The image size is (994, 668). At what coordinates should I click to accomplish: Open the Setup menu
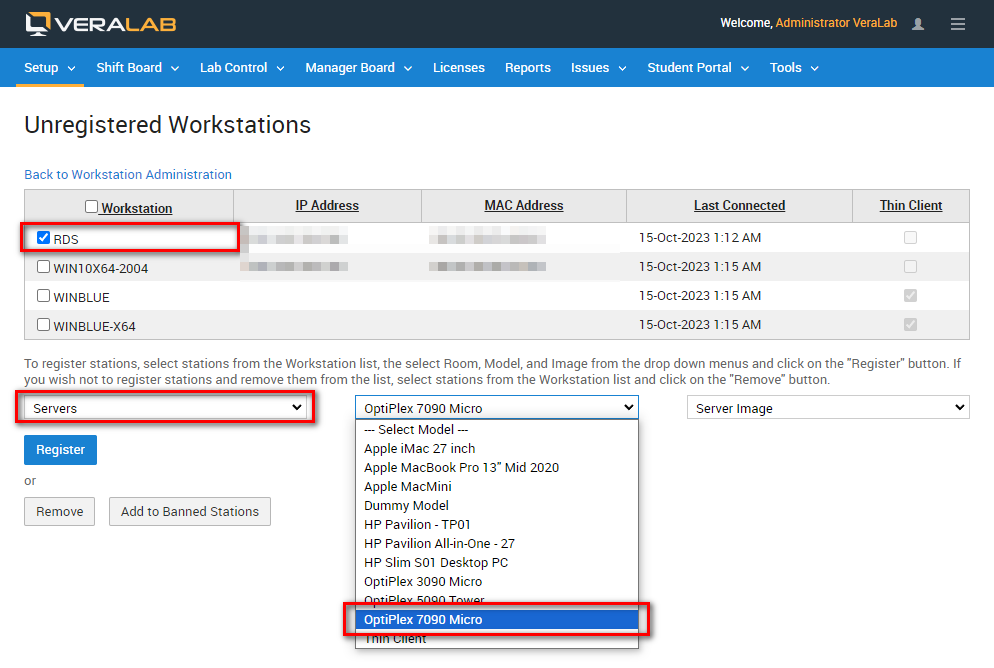49,68
